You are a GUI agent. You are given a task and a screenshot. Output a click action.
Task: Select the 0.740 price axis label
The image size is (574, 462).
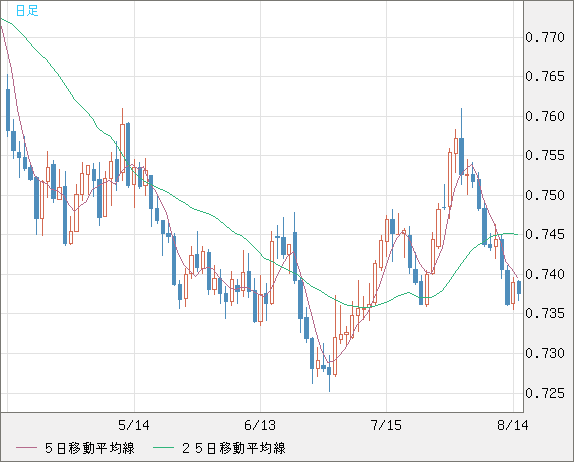[545, 274]
